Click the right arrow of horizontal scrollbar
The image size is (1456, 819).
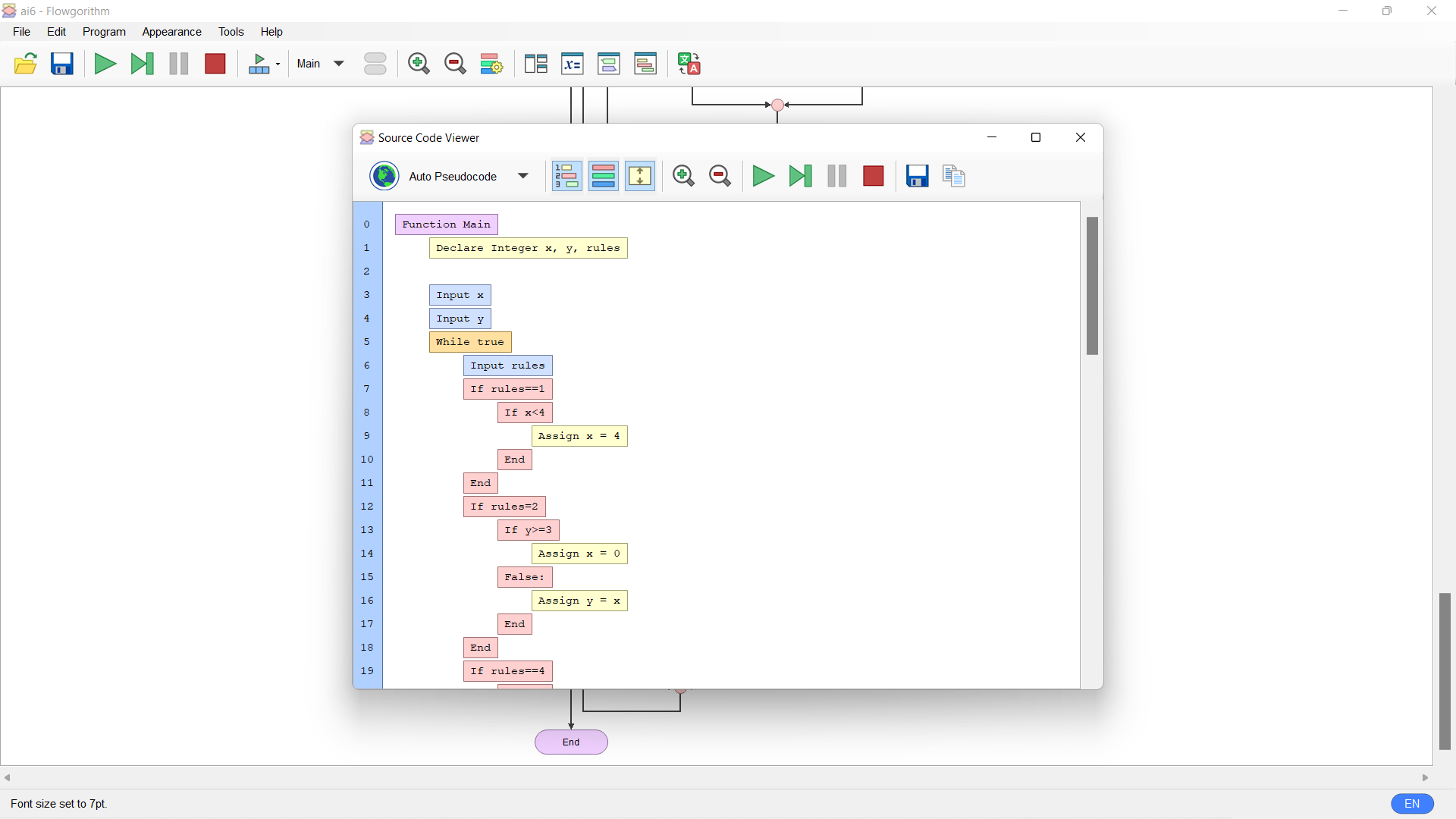(1426, 777)
